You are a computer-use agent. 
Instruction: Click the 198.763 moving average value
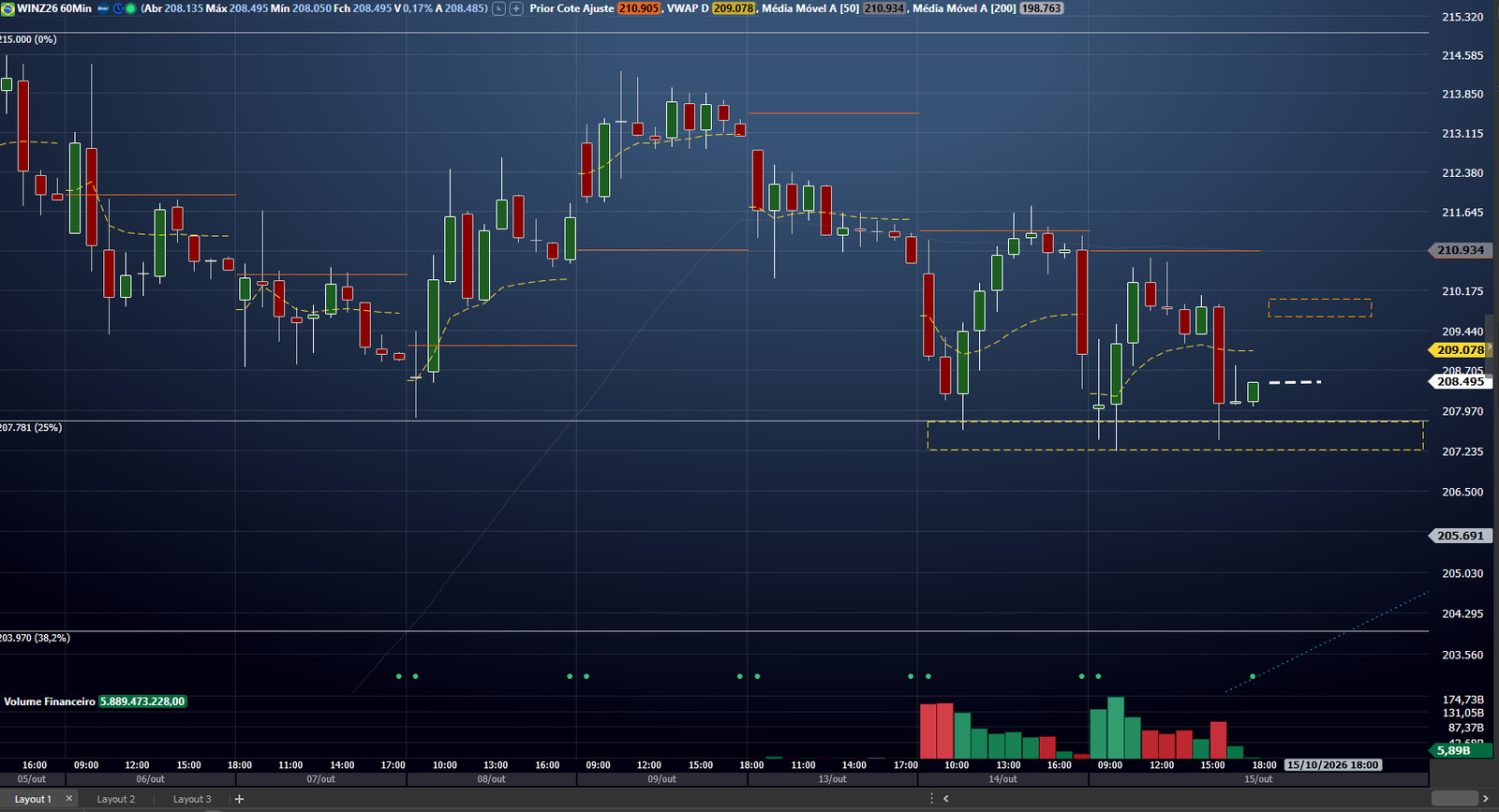(x=1041, y=8)
